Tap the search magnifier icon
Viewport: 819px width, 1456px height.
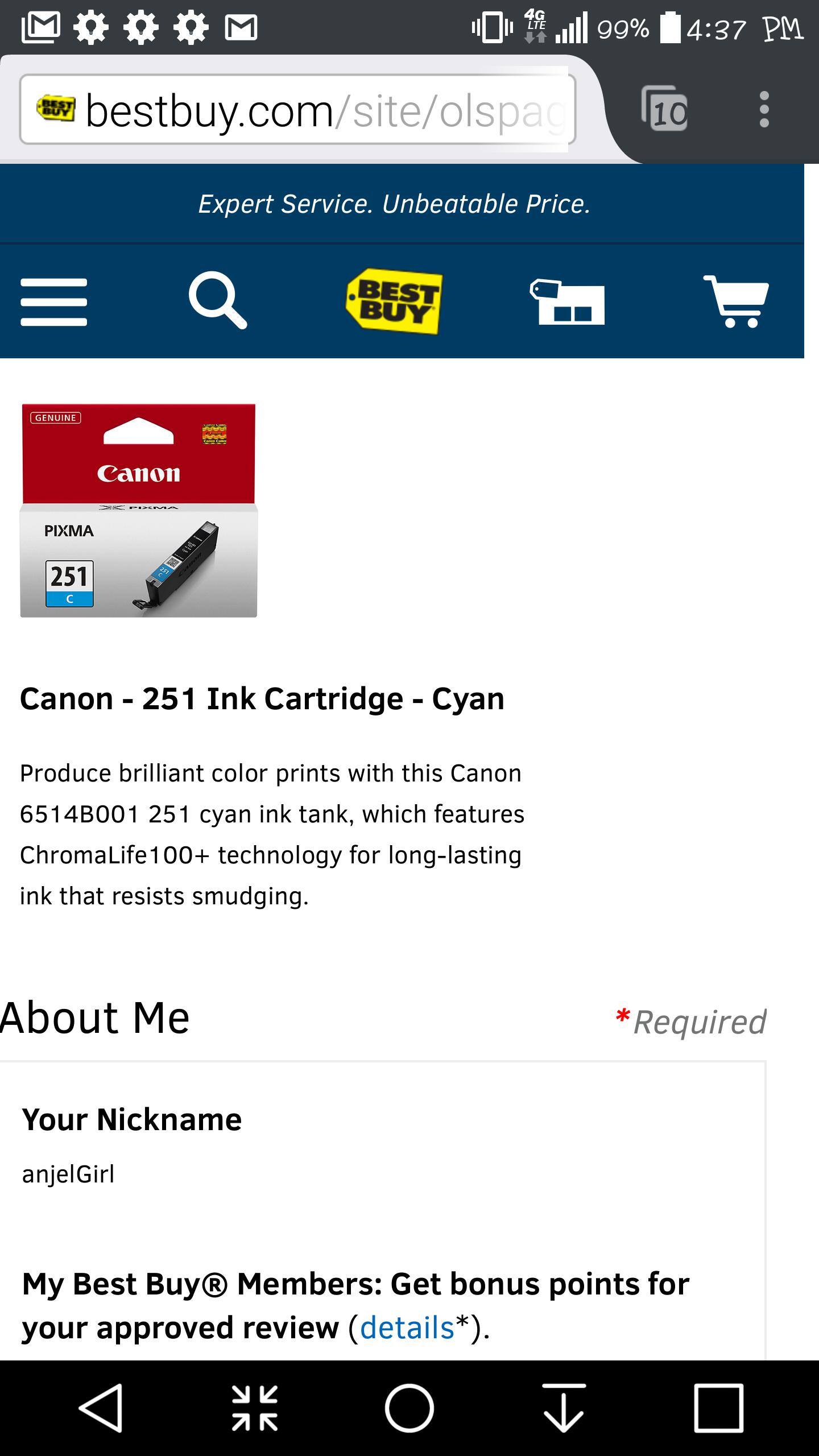click(218, 300)
